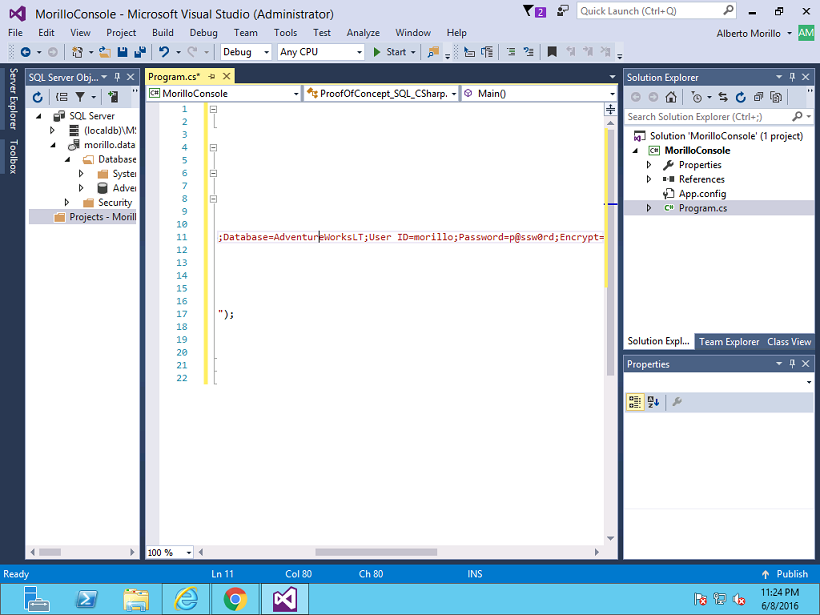The height and width of the screenshot is (615, 820).
Task: Save Program.cs with the single floppy icon
Action: (x=122, y=52)
